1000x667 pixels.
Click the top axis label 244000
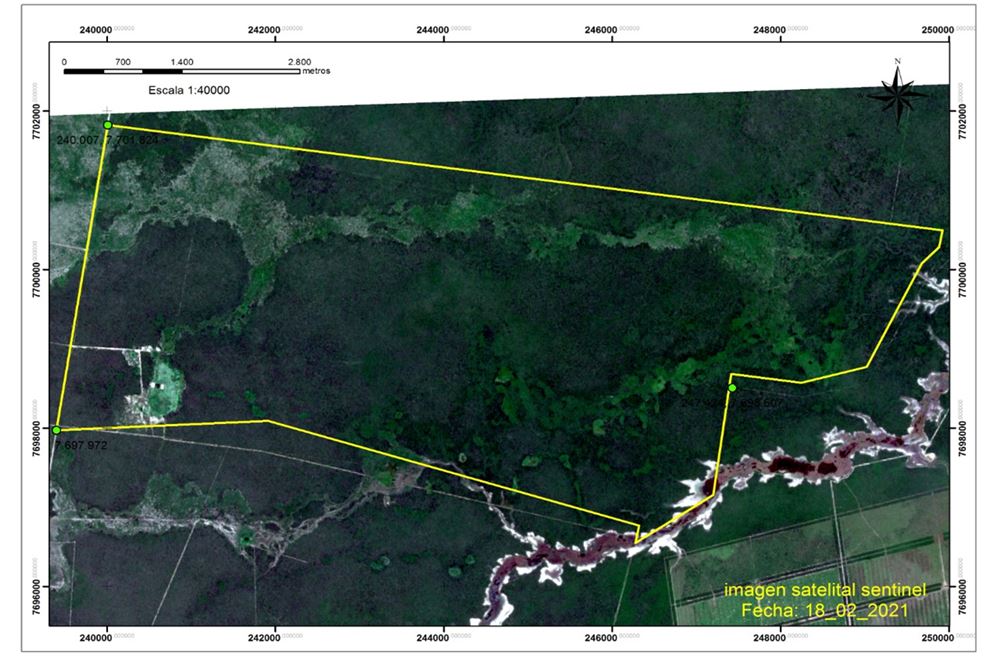click(x=432, y=30)
